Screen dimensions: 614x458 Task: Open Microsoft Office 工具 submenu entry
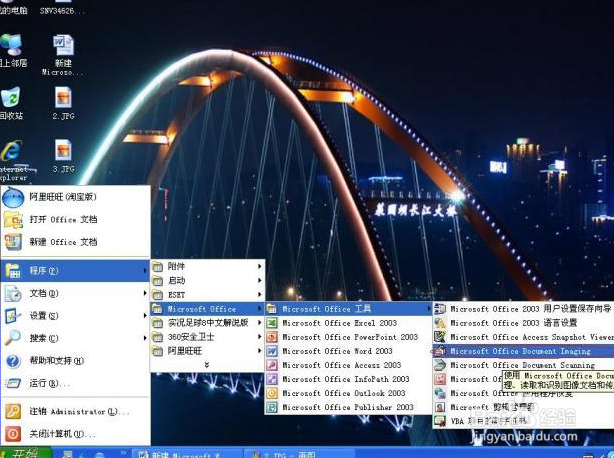349,309
